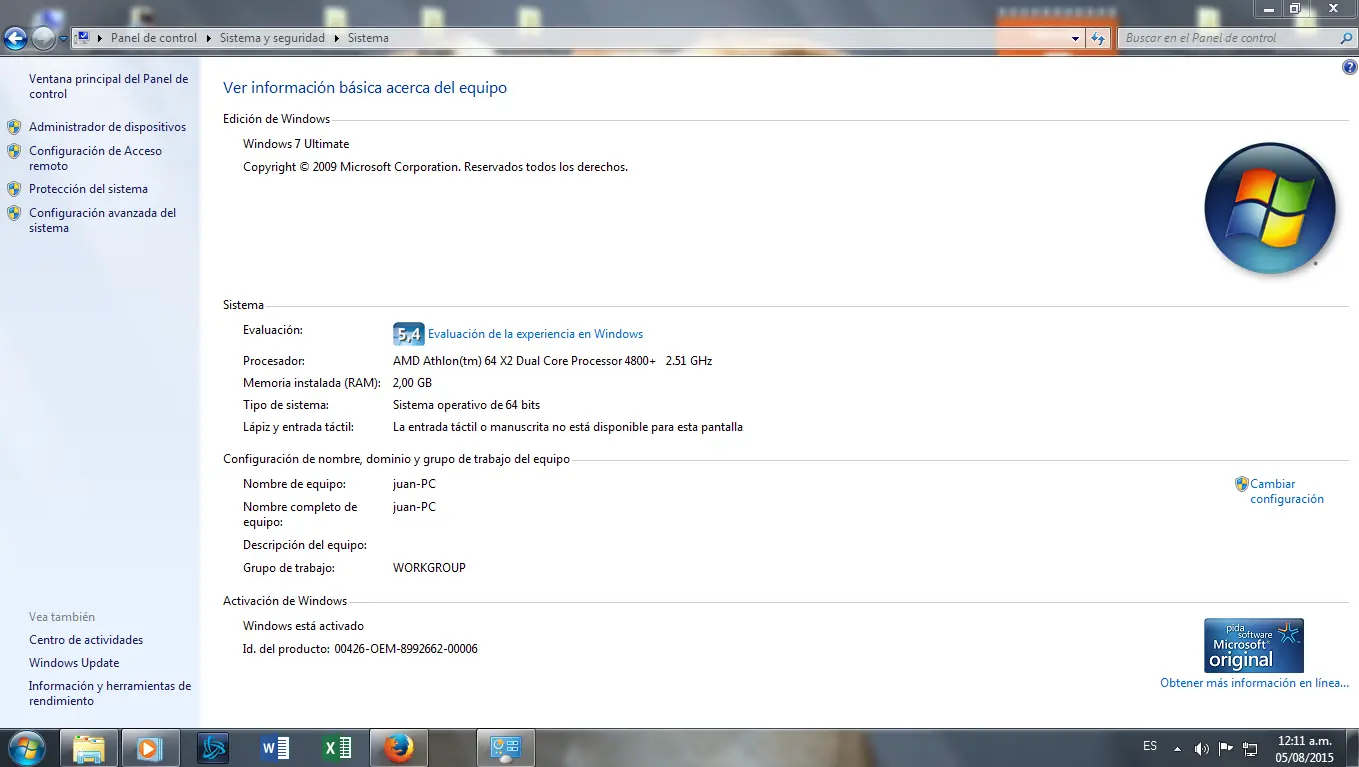1359x767 pixels.
Task: Click the Sistema breadcrumb item
Action: [x=368, y=38]
